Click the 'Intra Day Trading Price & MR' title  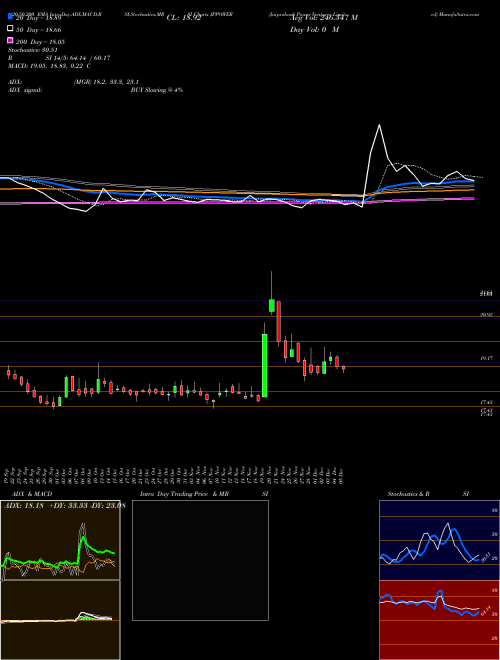coord(184,494)
